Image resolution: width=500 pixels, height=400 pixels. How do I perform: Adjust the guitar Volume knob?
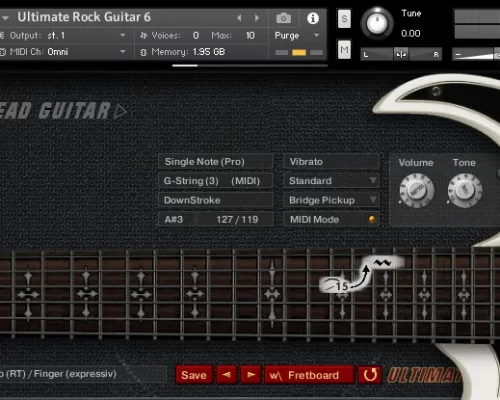coord(417,190)
